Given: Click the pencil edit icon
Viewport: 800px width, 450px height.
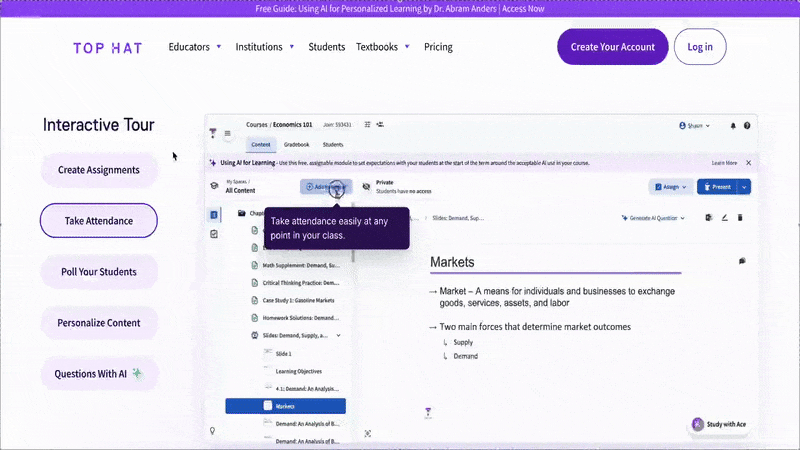Looking at the screenshot, I should [724, 218].
